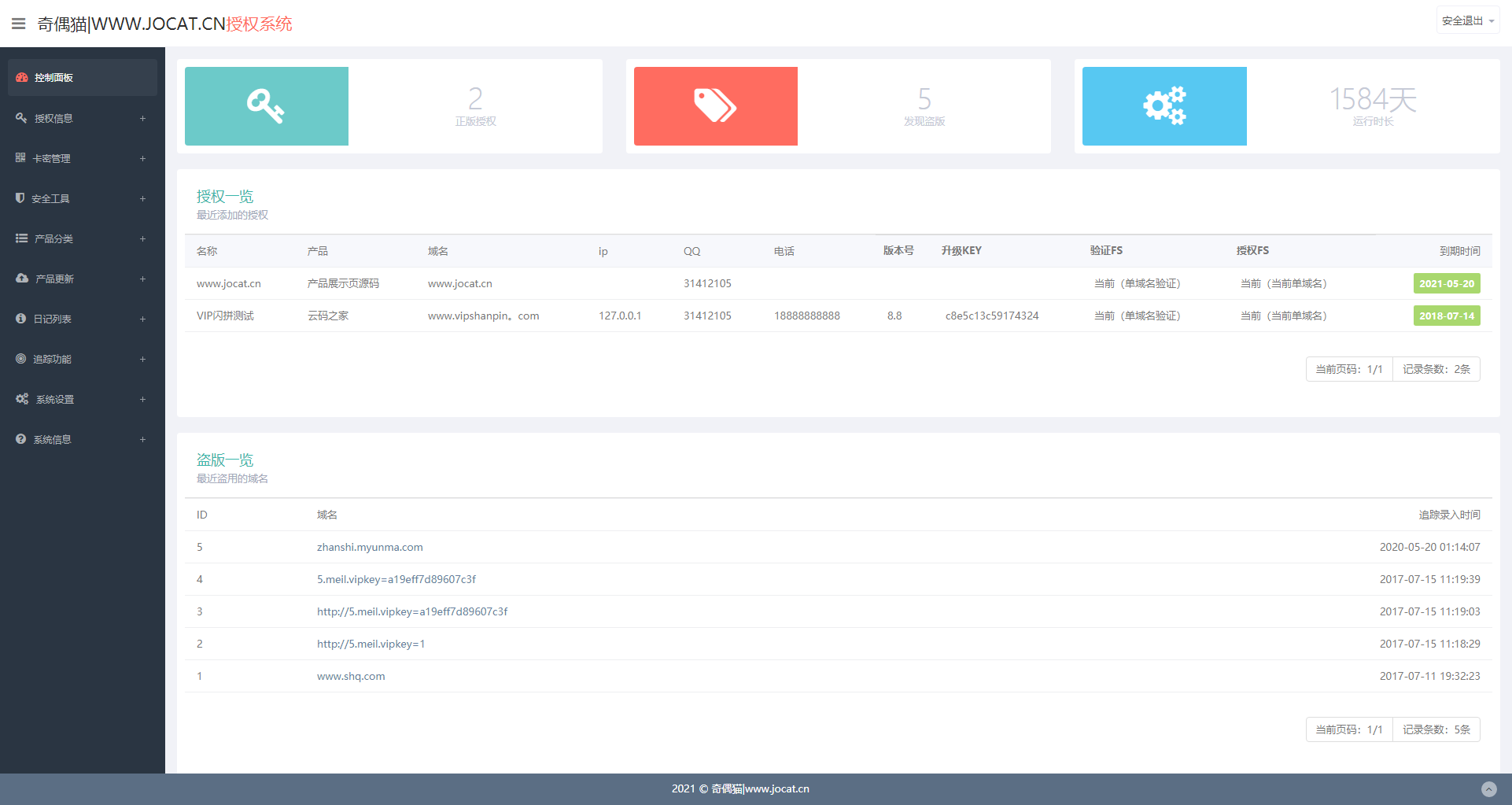Click the http://5.meil.vipkey=1 domain
Screen dimensions: 1512x805
[371, 644]
